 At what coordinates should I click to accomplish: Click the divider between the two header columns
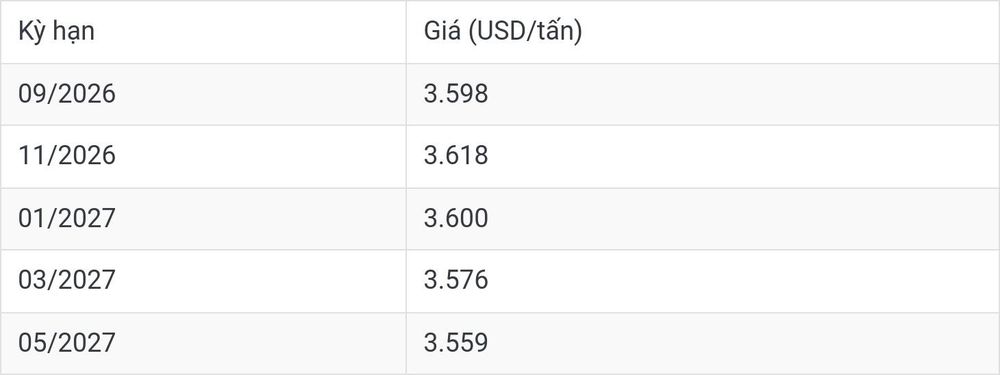[406, 32]
